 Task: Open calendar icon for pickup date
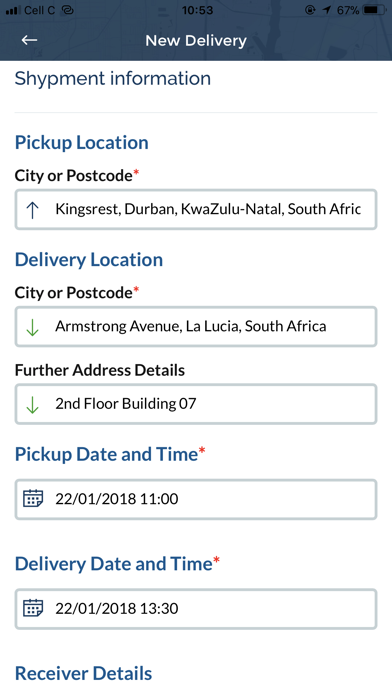tap(33, 498)
